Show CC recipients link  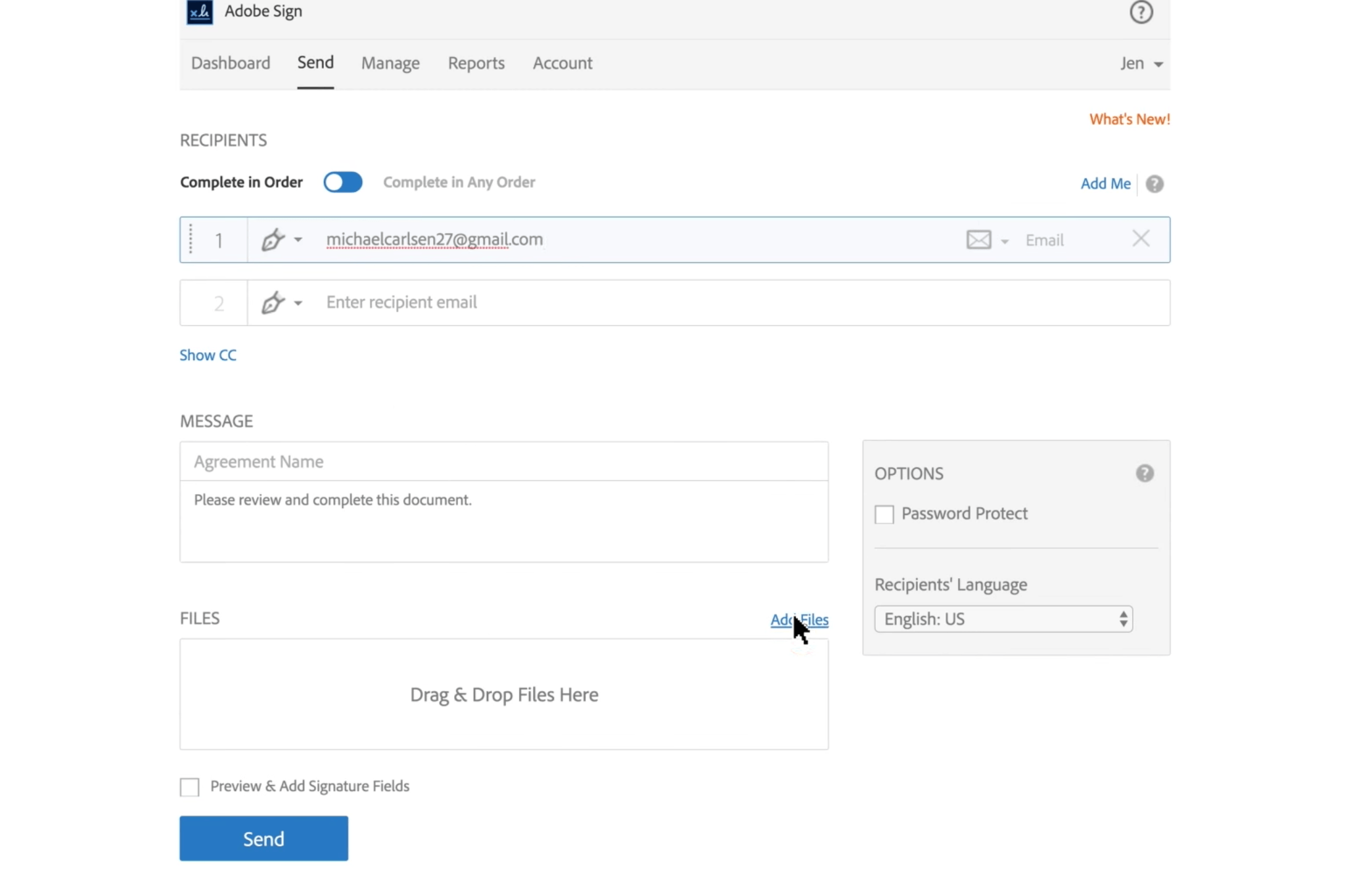(208, 355)
